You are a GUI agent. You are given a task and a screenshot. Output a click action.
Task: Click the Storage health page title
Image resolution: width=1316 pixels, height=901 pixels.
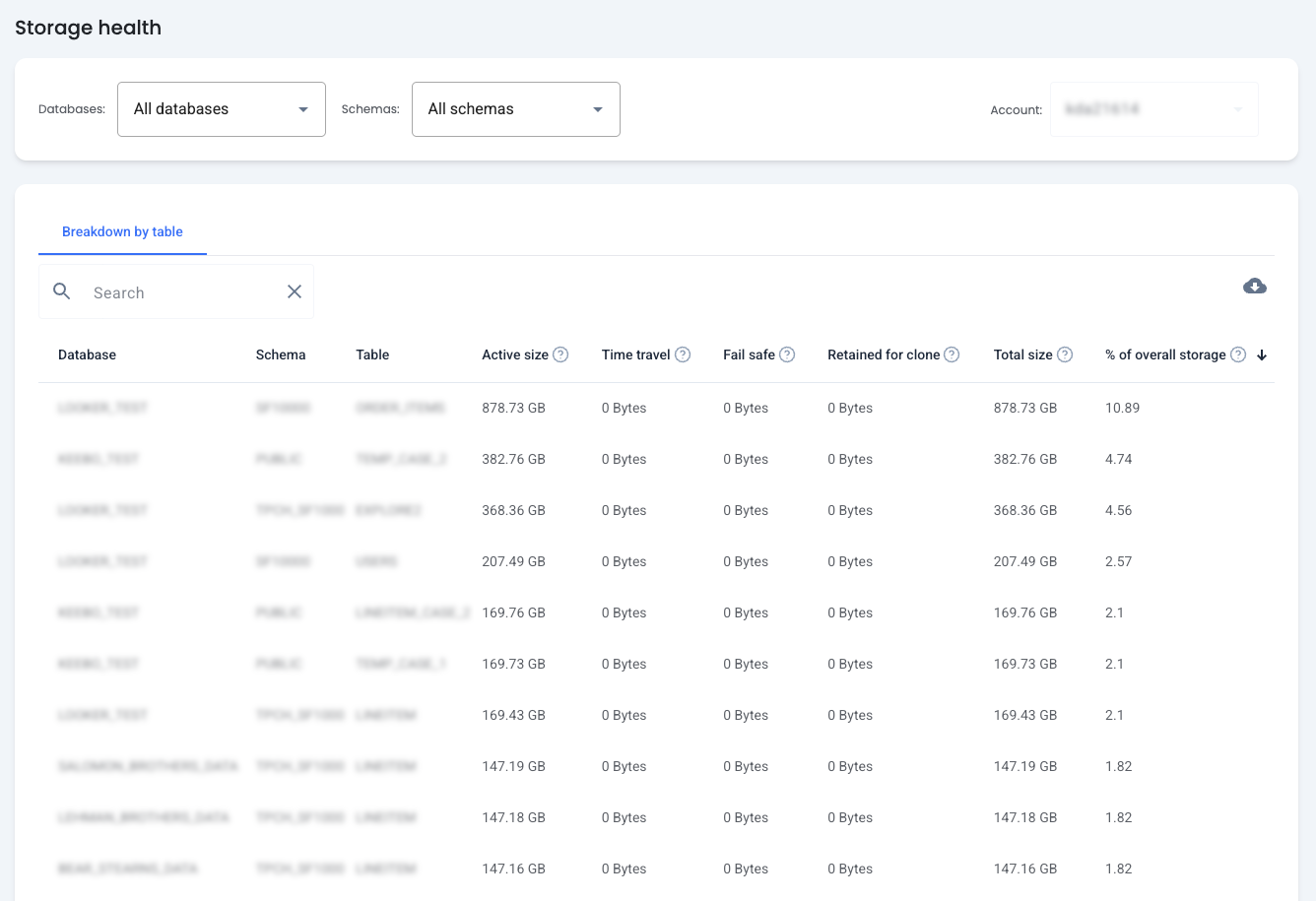(88, 28)
